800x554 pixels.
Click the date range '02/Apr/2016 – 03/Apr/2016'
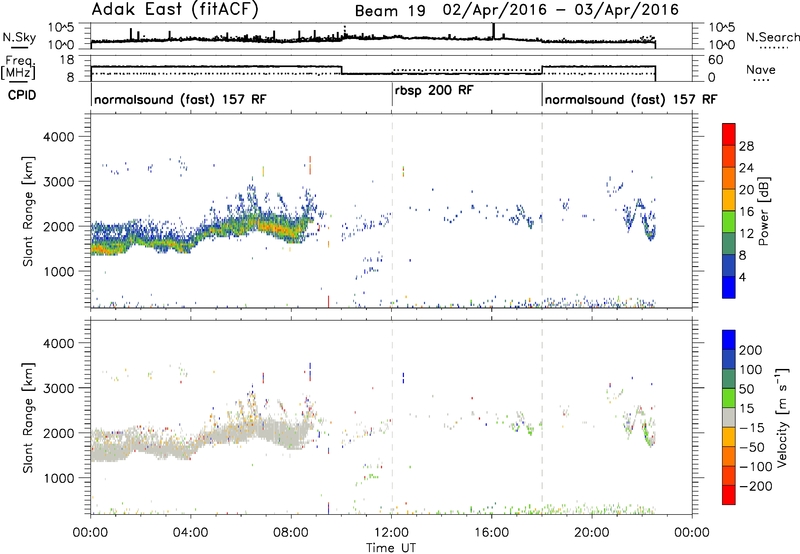pos(561,10)
